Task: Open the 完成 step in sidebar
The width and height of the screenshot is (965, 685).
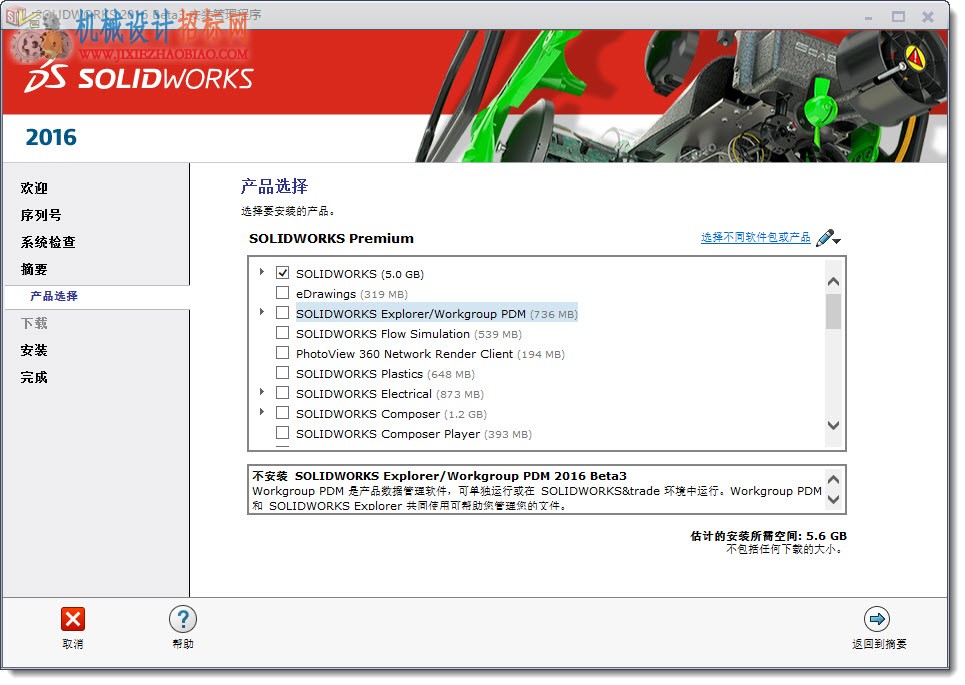Action: click(x=34, y=378)
